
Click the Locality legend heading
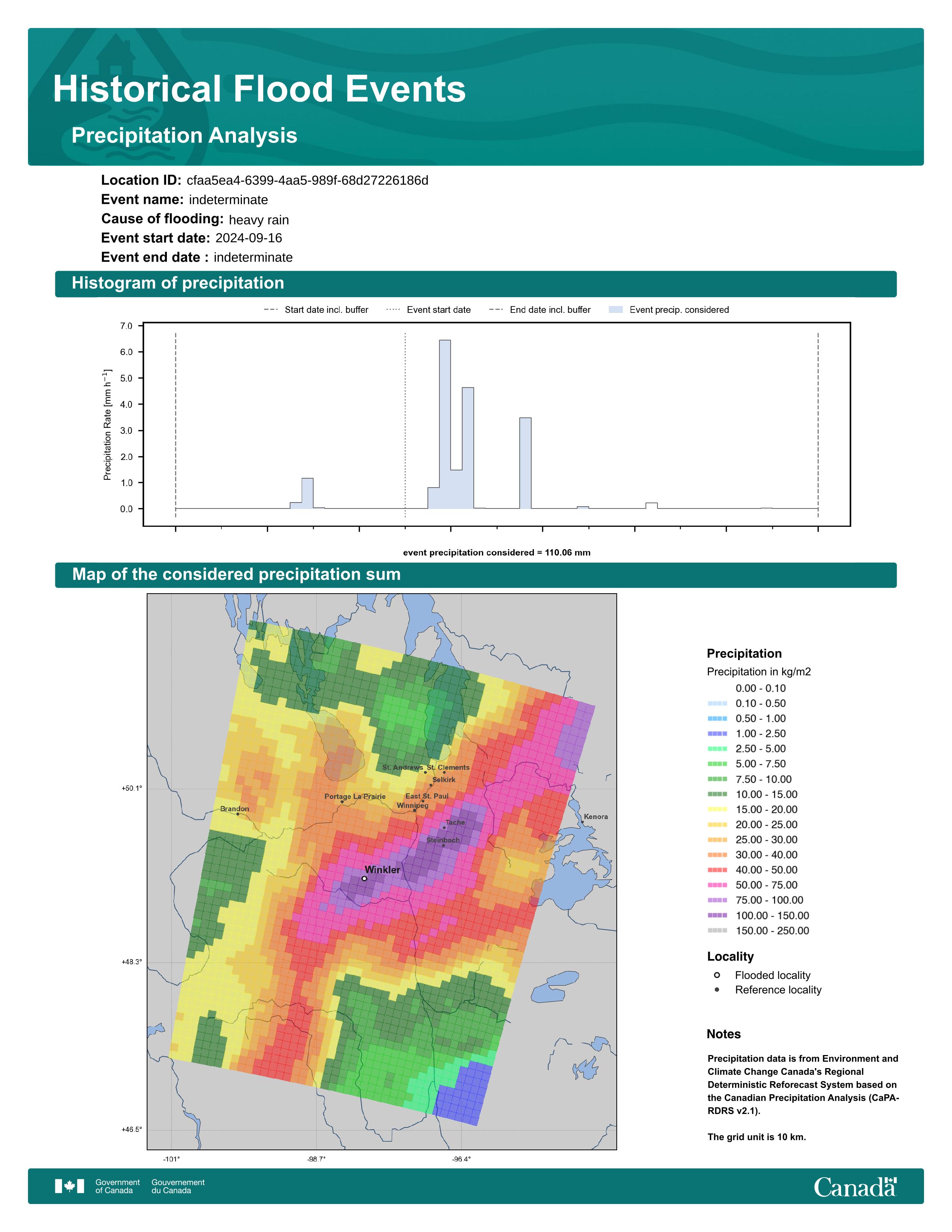click(x=730, y=957)
